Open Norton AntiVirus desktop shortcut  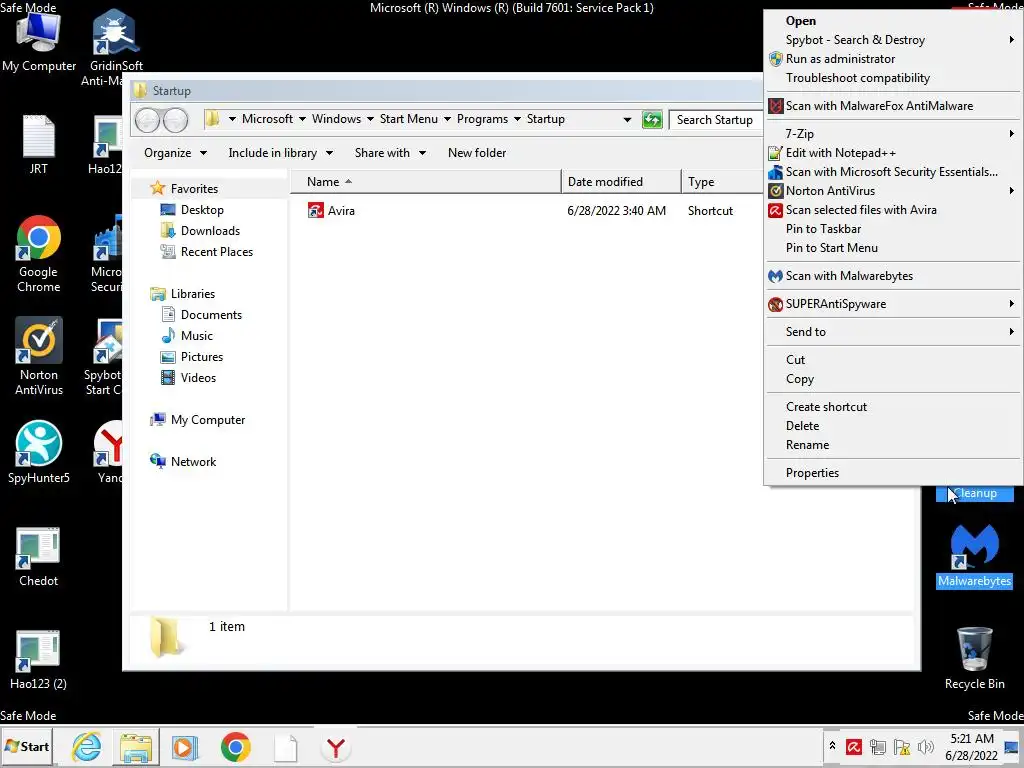39,356
